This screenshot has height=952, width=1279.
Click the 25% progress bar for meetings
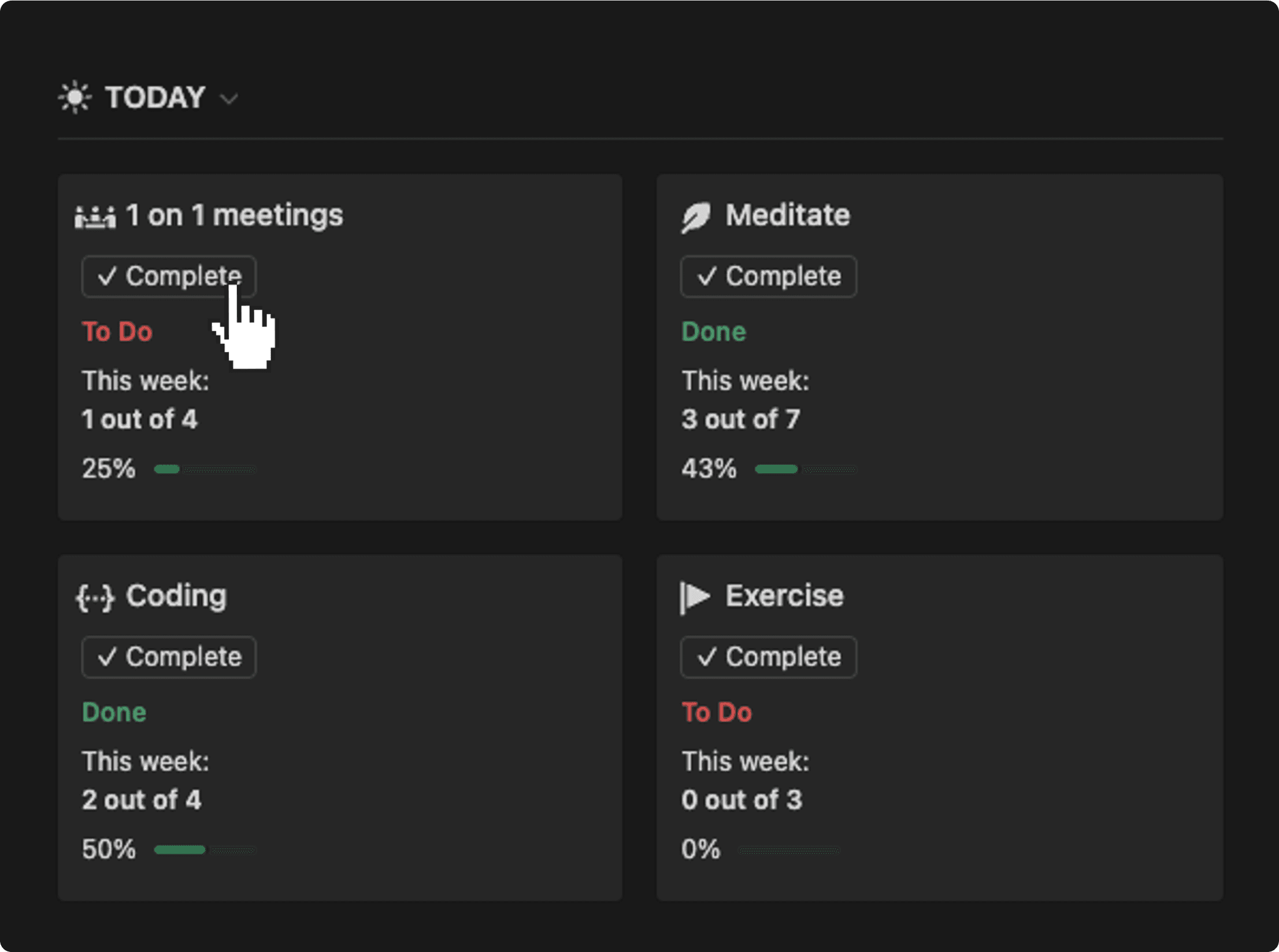tap(205, 469)
